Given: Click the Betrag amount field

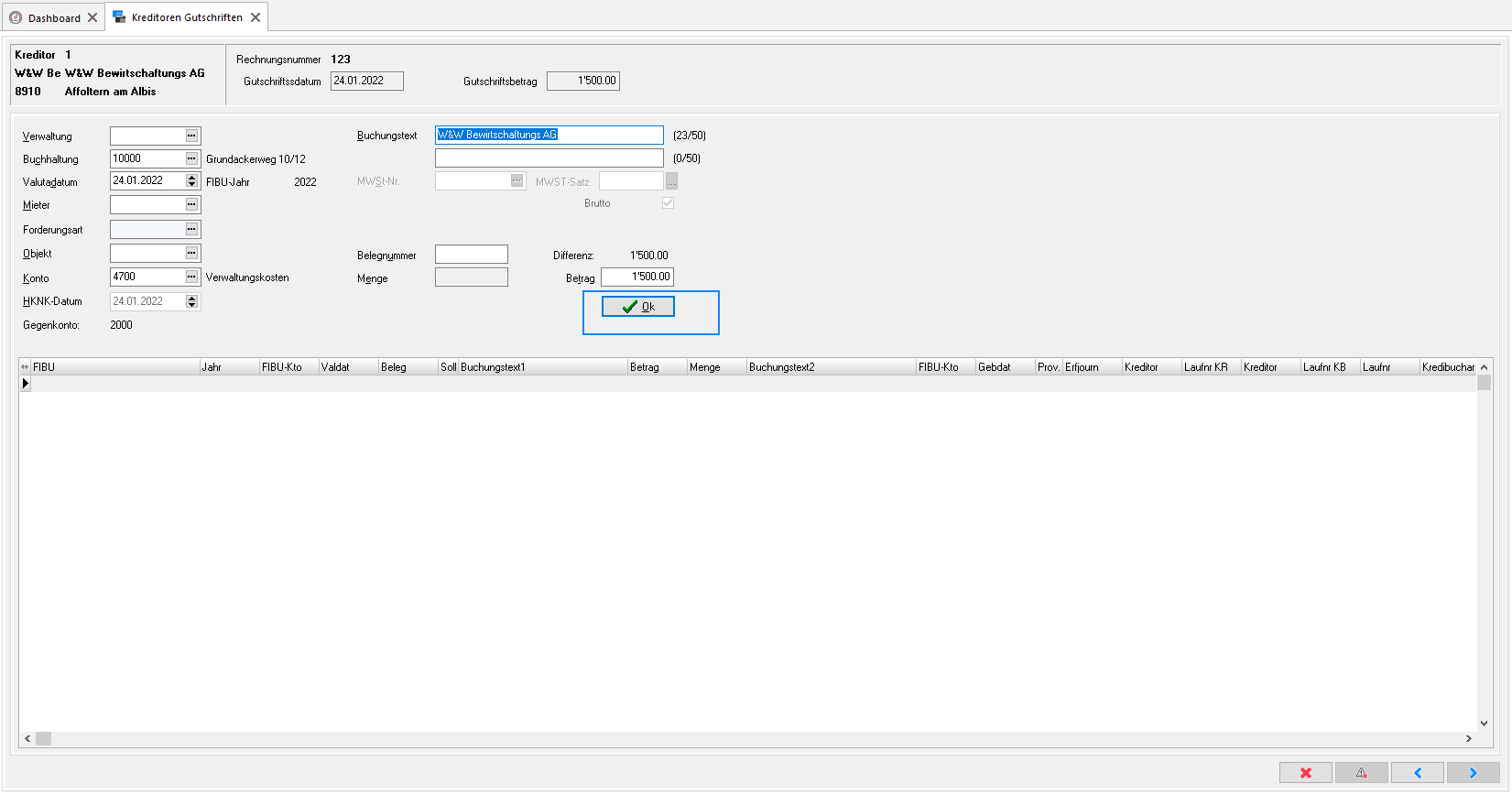Looking at the screenshot, I should click(637, 277).
